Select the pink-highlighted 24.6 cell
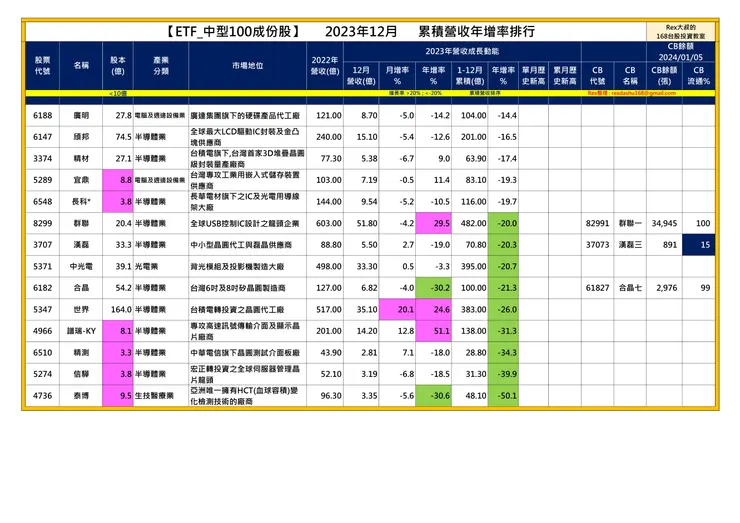 point(433,310)
